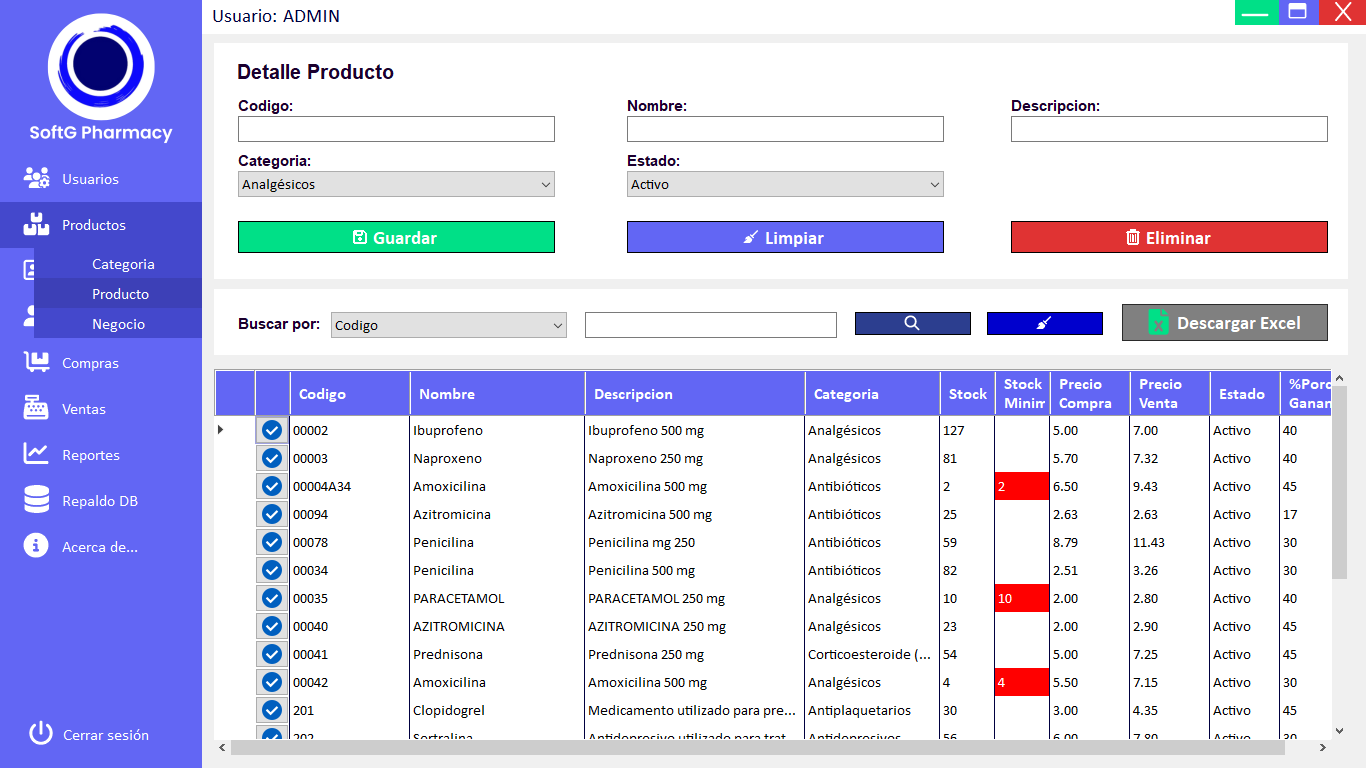The image size is (1366, 768).
Task: Click the Nombre input field
Action: point(785,129)
